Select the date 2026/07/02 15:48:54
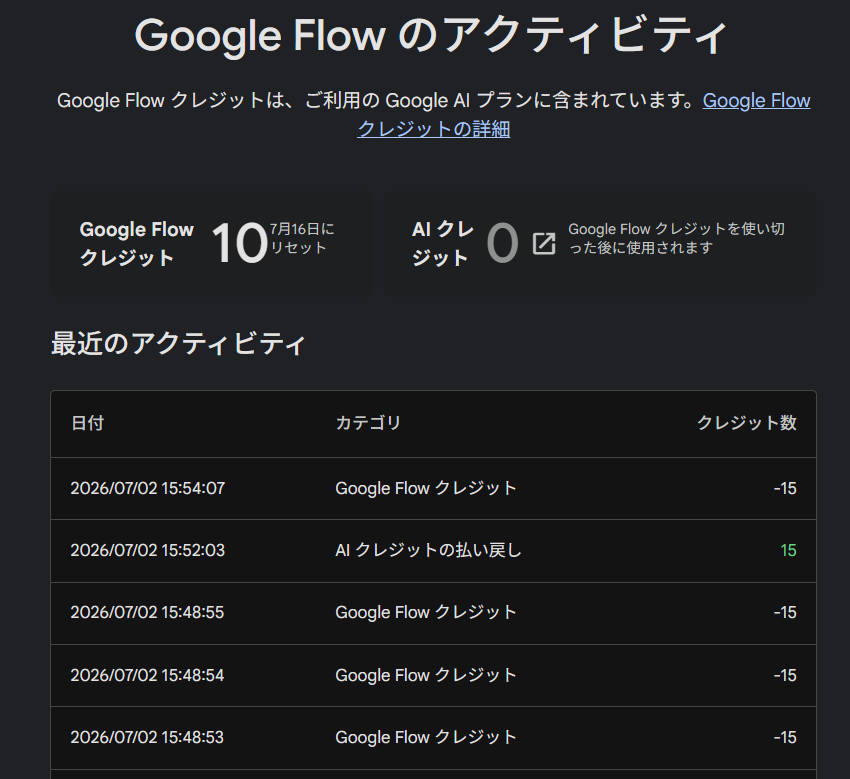This screenshot has height=779, width=850. 147,675
